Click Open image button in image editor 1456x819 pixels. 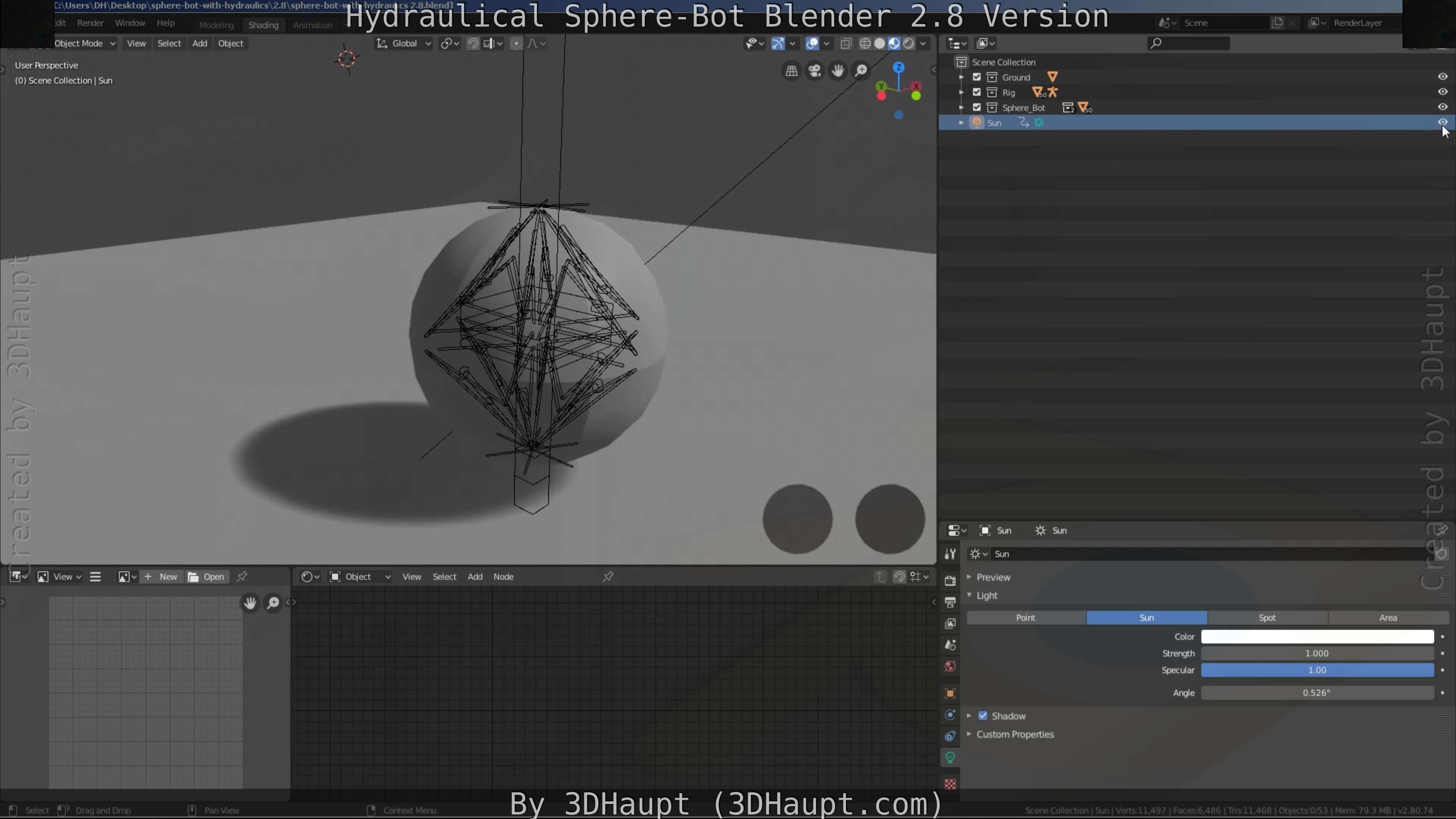206,576
